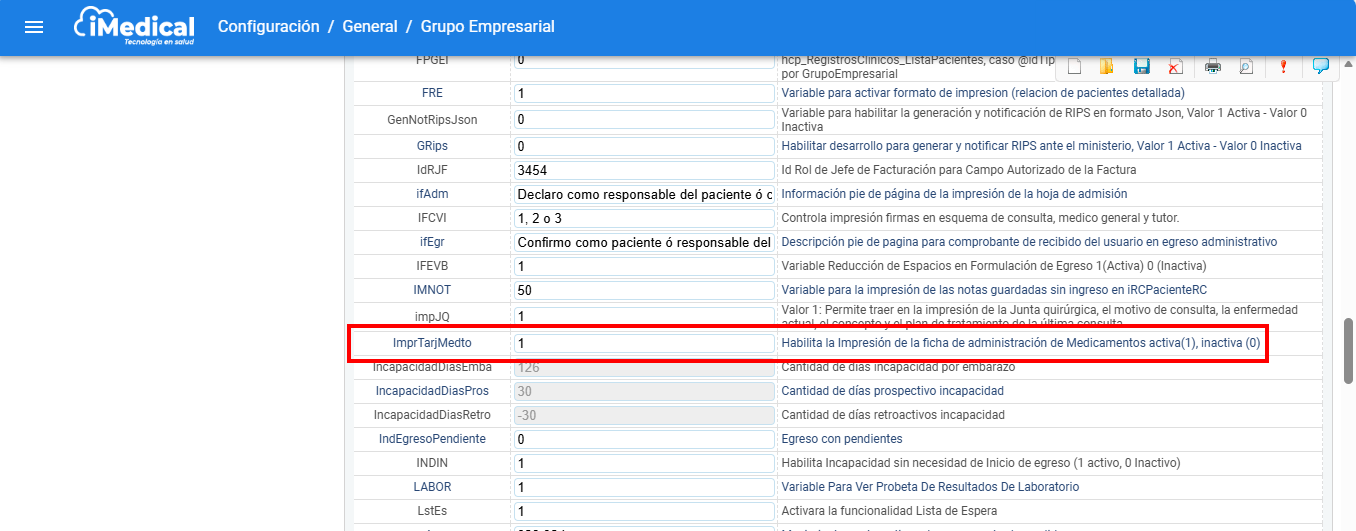Open the hamburger navigation menu

[x=34, y=27]
